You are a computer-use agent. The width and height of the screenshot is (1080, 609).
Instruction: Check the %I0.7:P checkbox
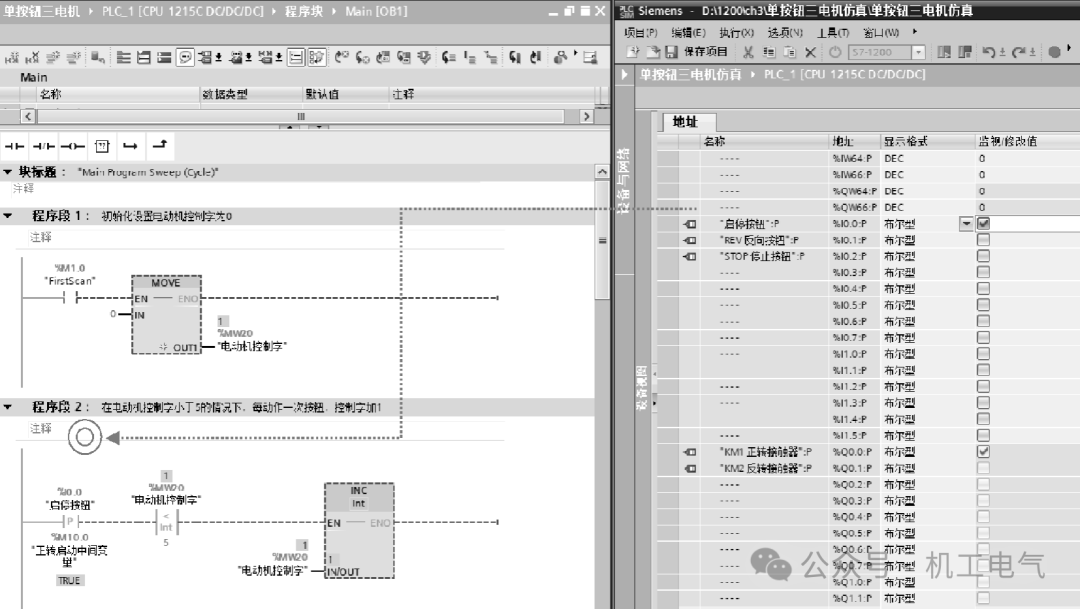pos(983,338)
